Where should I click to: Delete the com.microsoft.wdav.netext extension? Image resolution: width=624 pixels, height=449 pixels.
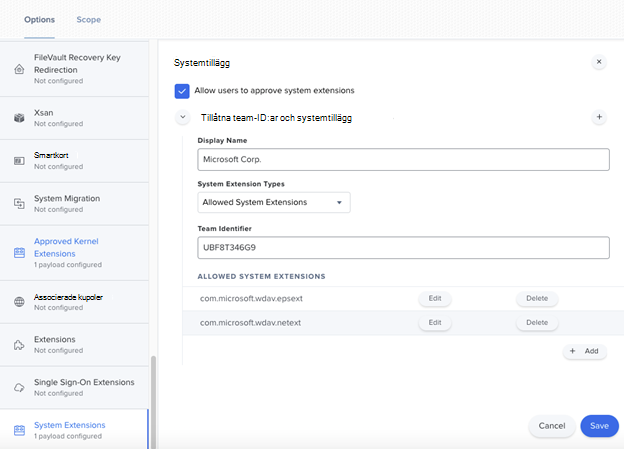(x=537, y=322)
